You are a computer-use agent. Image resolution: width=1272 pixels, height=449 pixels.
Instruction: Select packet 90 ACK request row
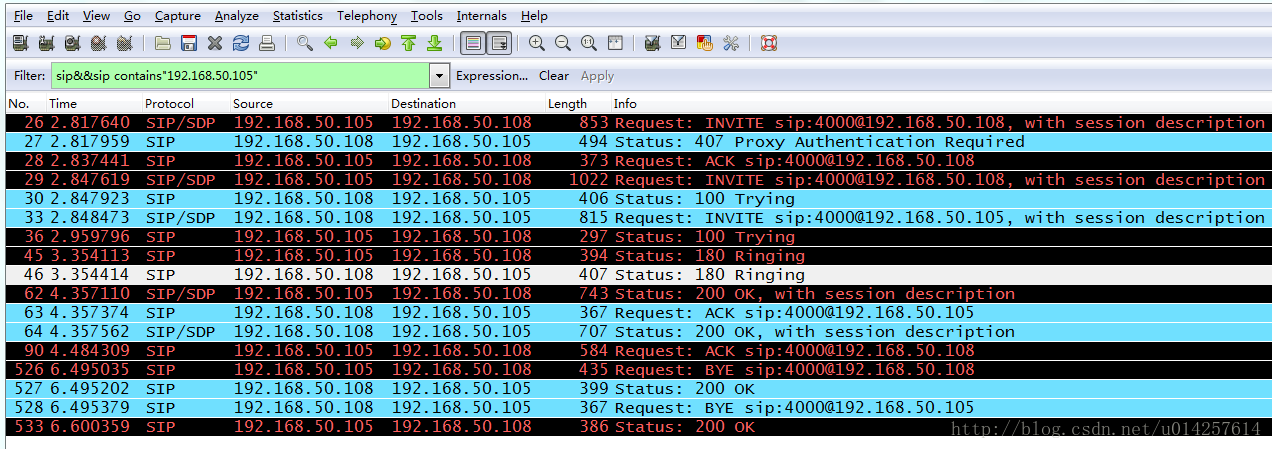pos(636,351)
